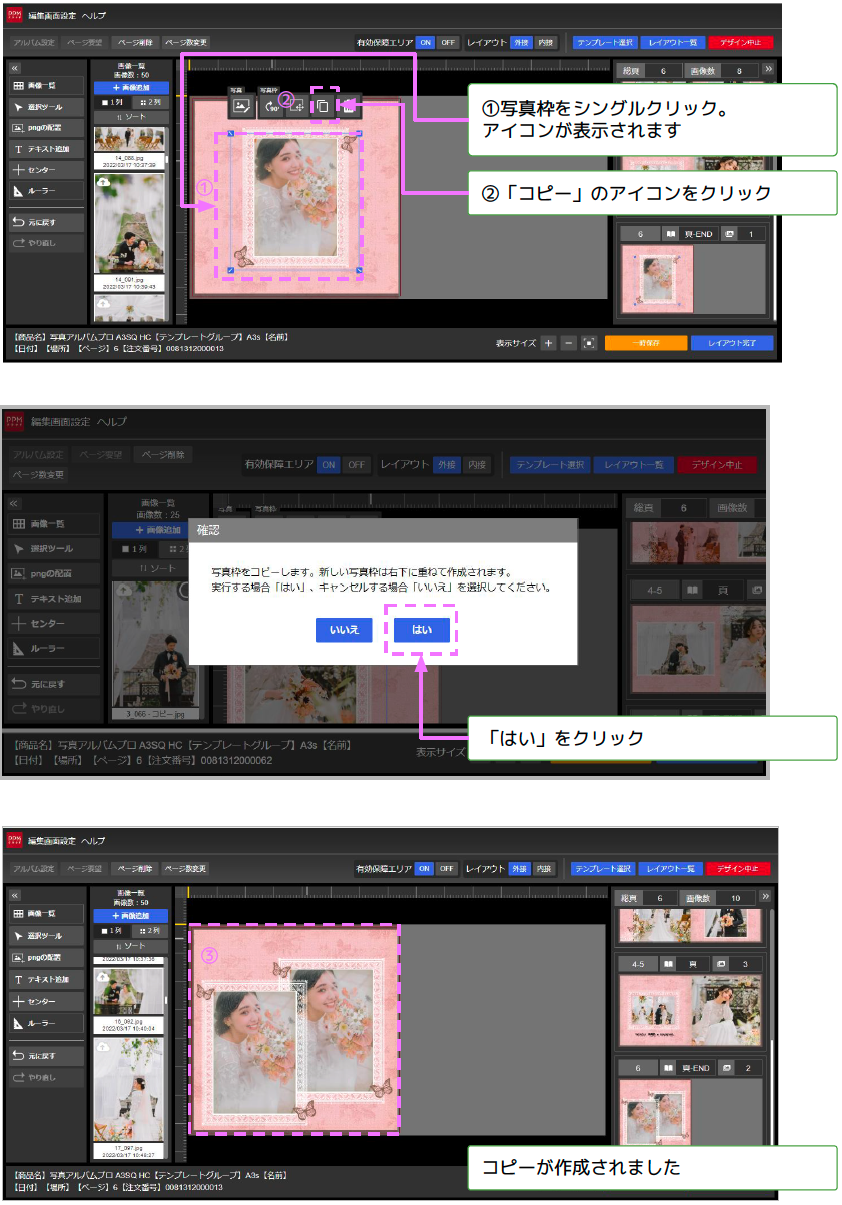Click レイアウト完了 button in top screenshot
This screenshot has height=1205, width=842.
pyautogui.click(x=732, y=343)
